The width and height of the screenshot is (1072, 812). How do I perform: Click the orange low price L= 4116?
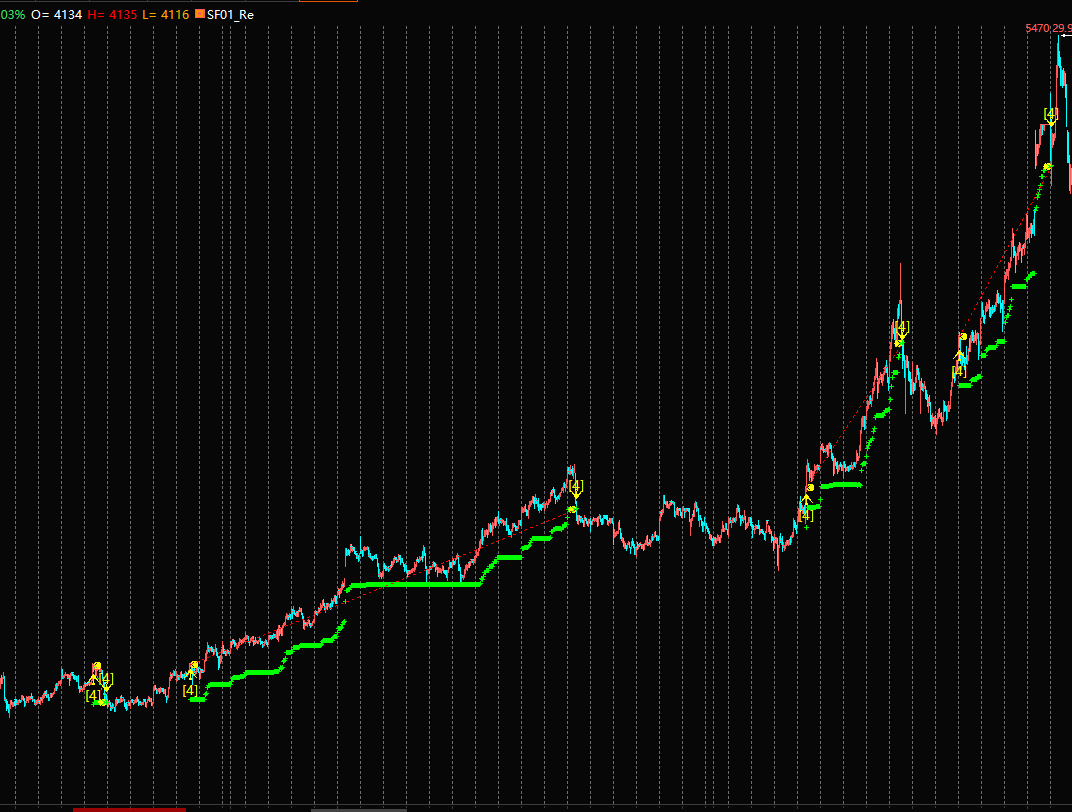167,15
